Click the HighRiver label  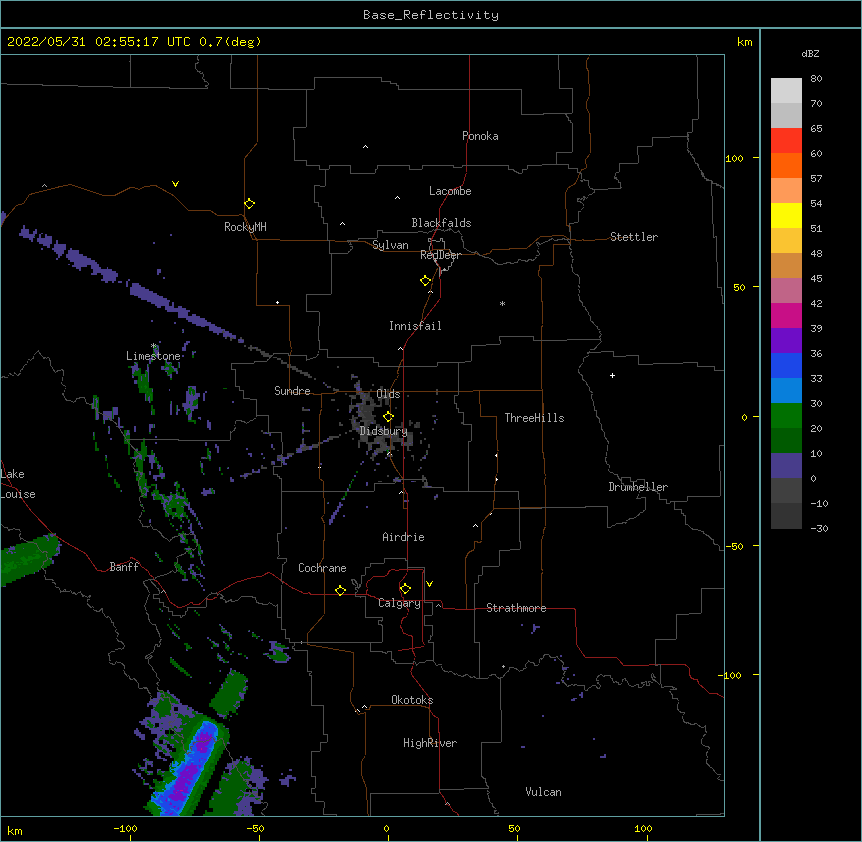[430, 743]
